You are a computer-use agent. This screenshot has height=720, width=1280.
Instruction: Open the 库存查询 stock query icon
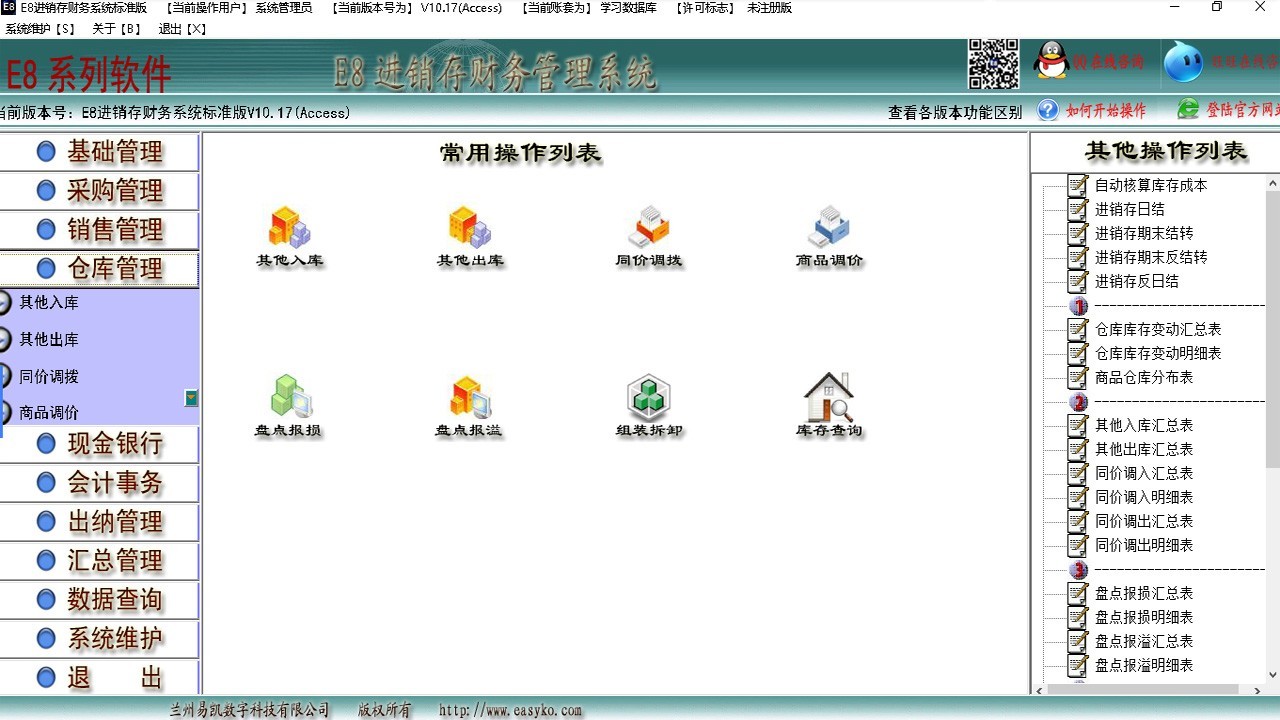(828, 398)
